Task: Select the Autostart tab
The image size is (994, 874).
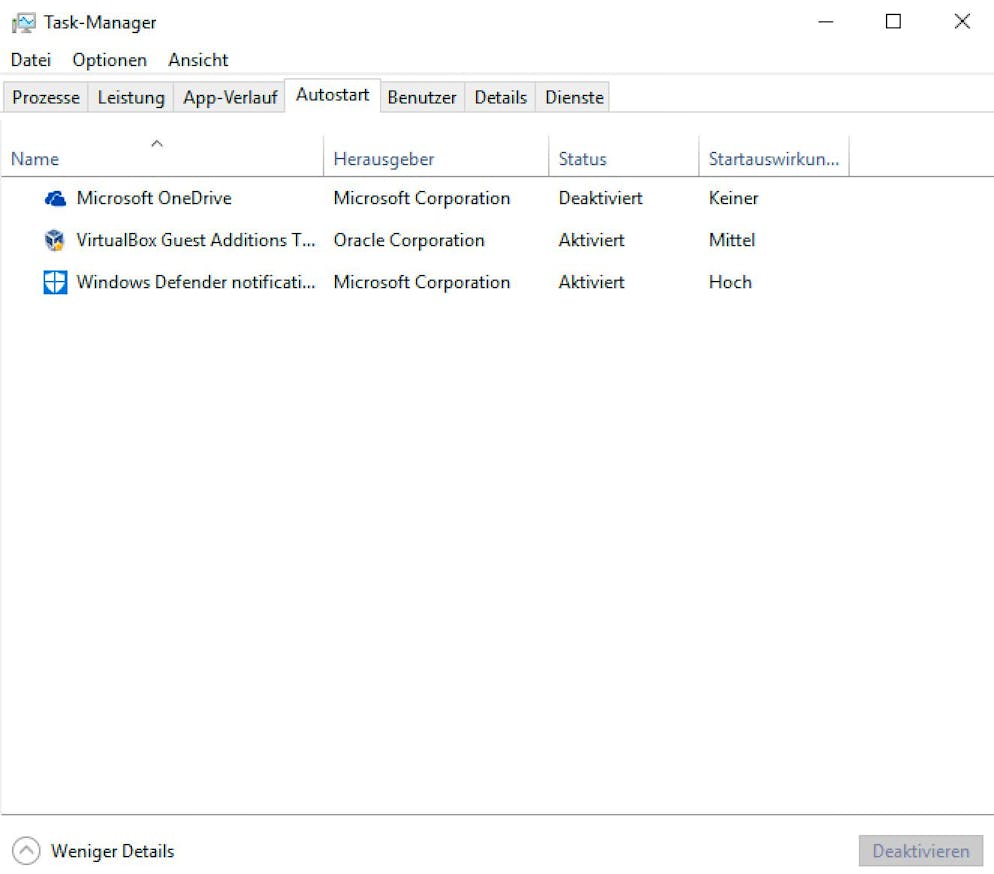Action: click(333, 95)
